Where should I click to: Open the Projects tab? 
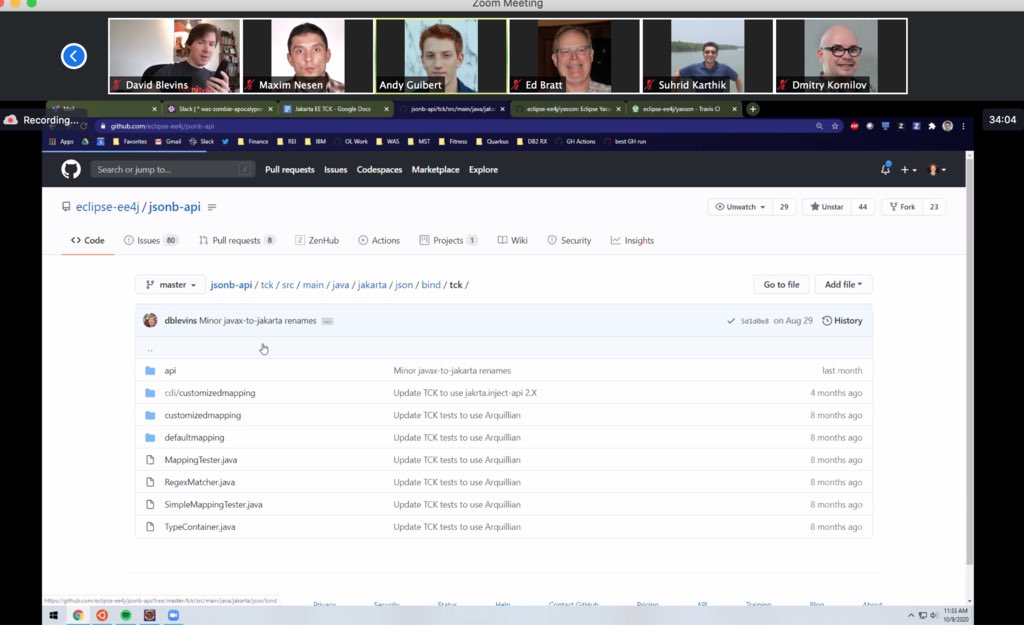coord(448,240)
